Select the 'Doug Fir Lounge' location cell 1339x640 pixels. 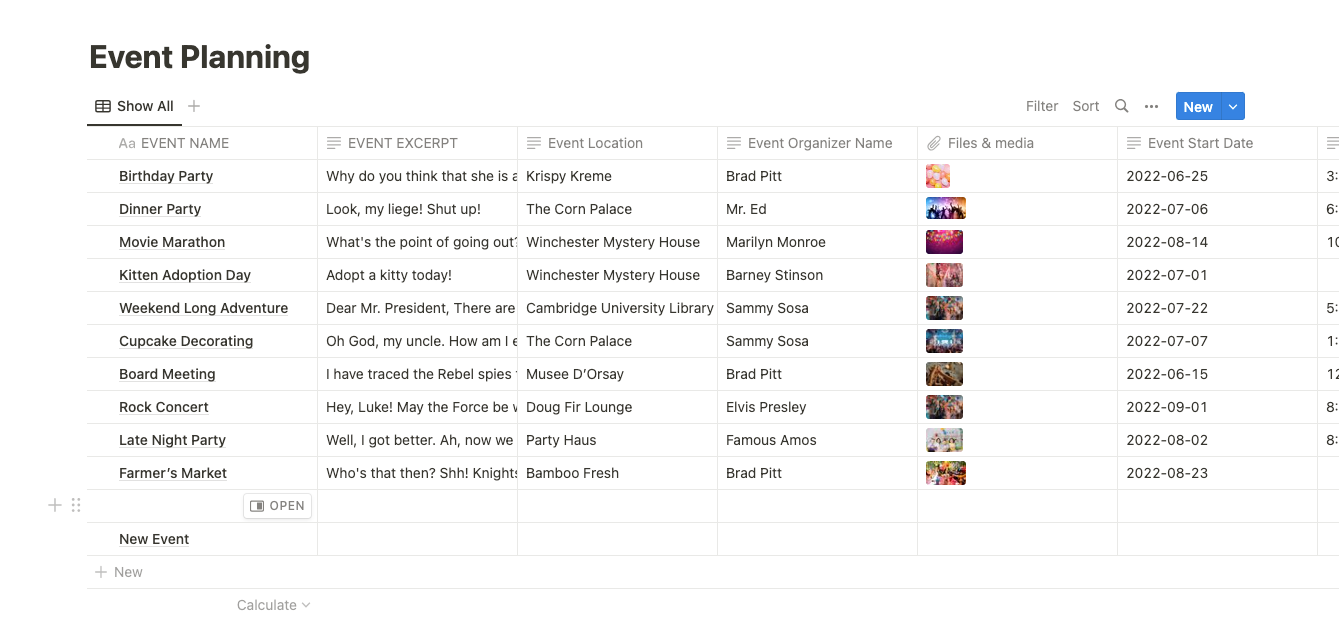pos(617,407)
